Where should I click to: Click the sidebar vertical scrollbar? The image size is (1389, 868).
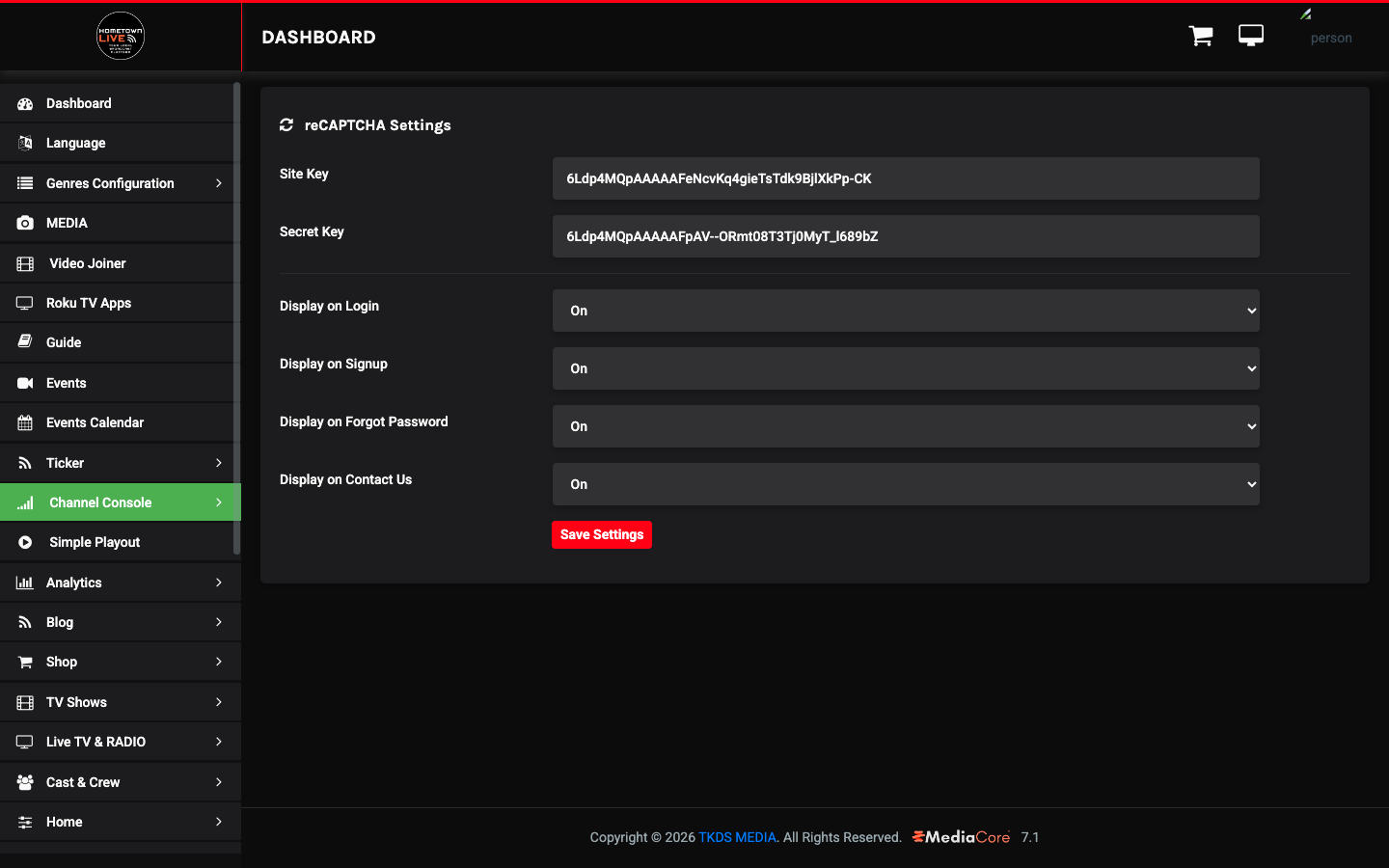(237, 318)
